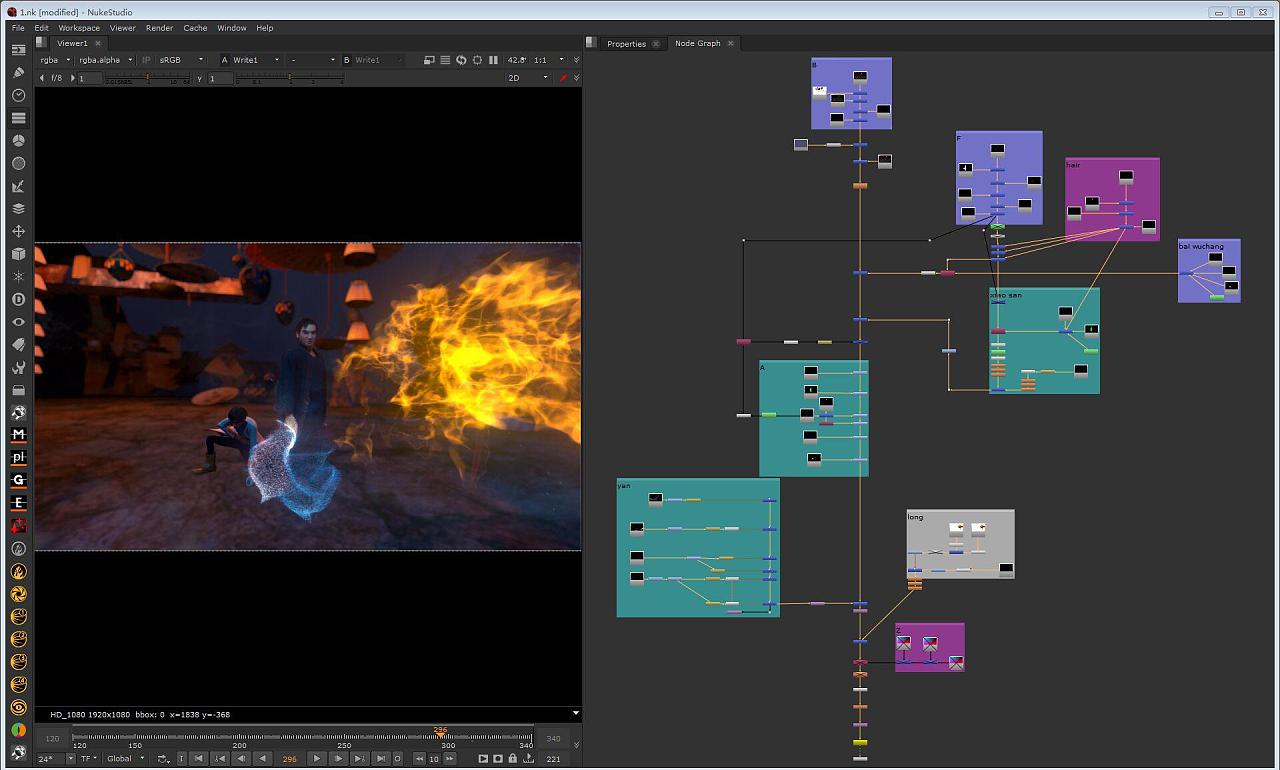Click the ROI region icon in viewer
1280x770 pixels.
(477, 60)
